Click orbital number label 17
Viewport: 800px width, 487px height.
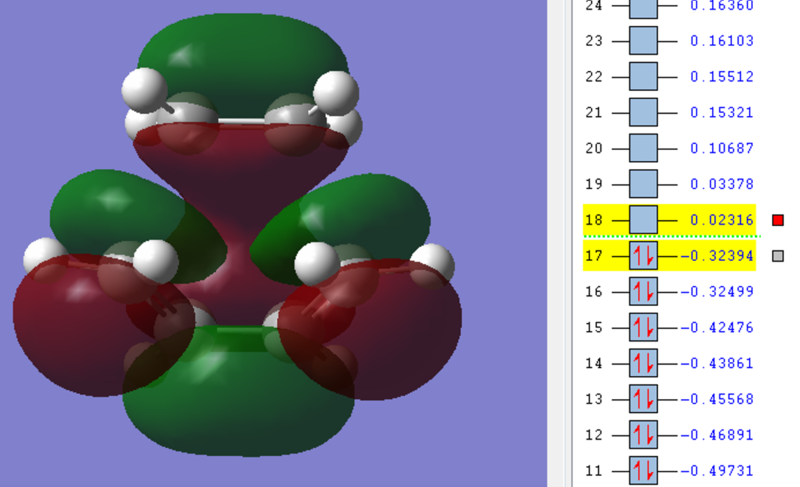point(594,255)
